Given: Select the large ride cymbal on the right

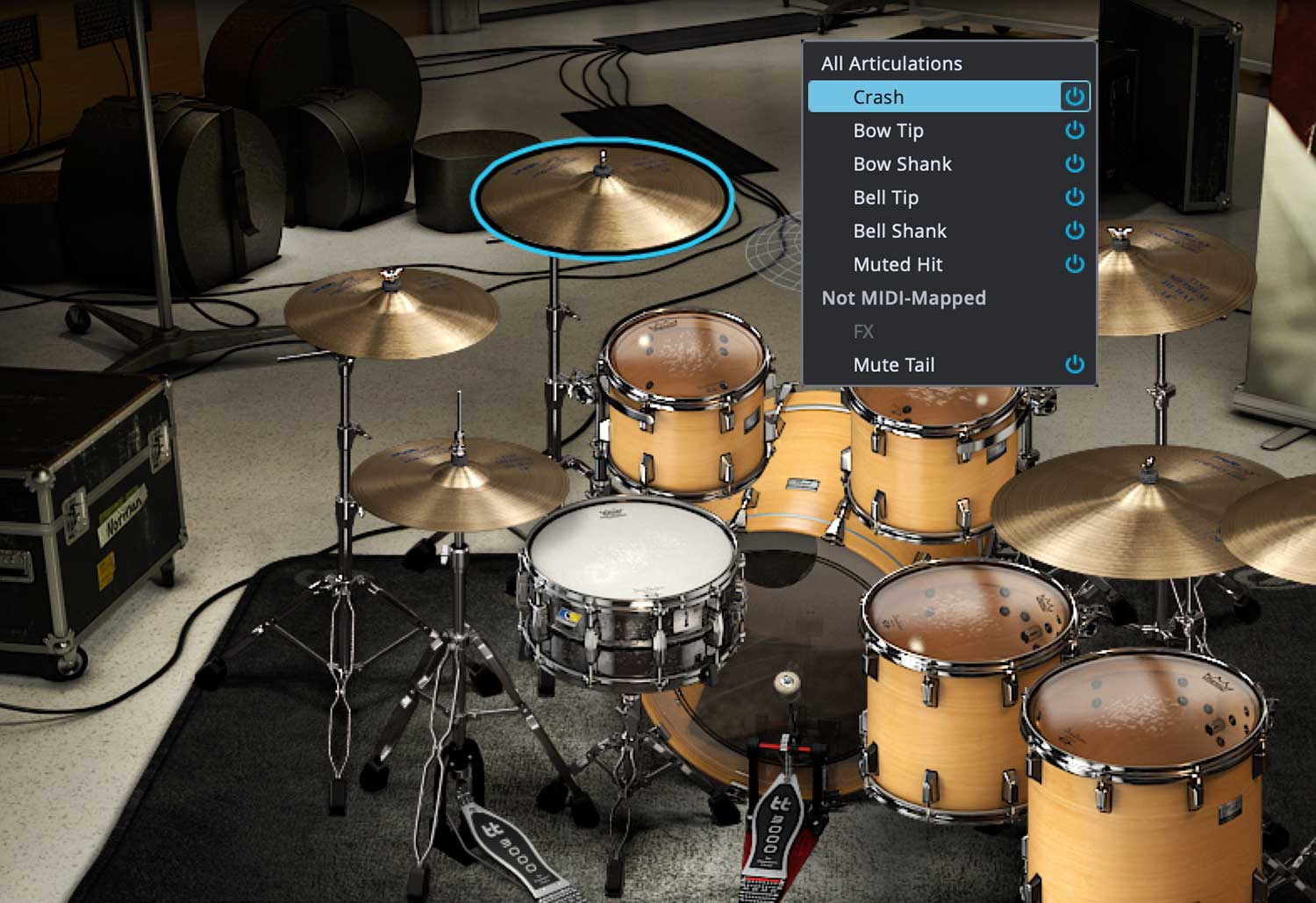Looking at the screenshot, I should [x=1132, y=509].
